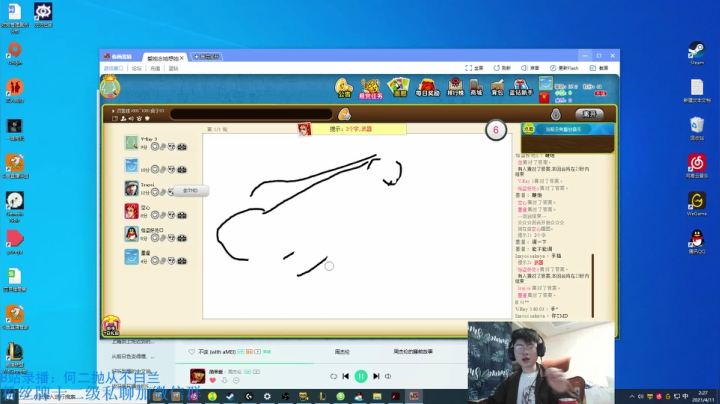Open the 公告 announcement horn icon
The height and width of the screenshot is (404, 720).
point(343,87)
